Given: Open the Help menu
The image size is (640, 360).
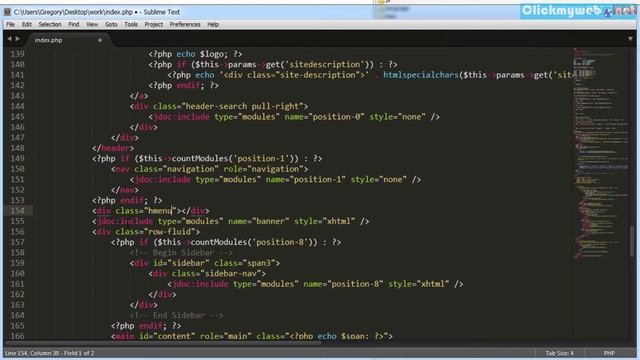Looking at the screenshot, I should [x=213, y=24].
